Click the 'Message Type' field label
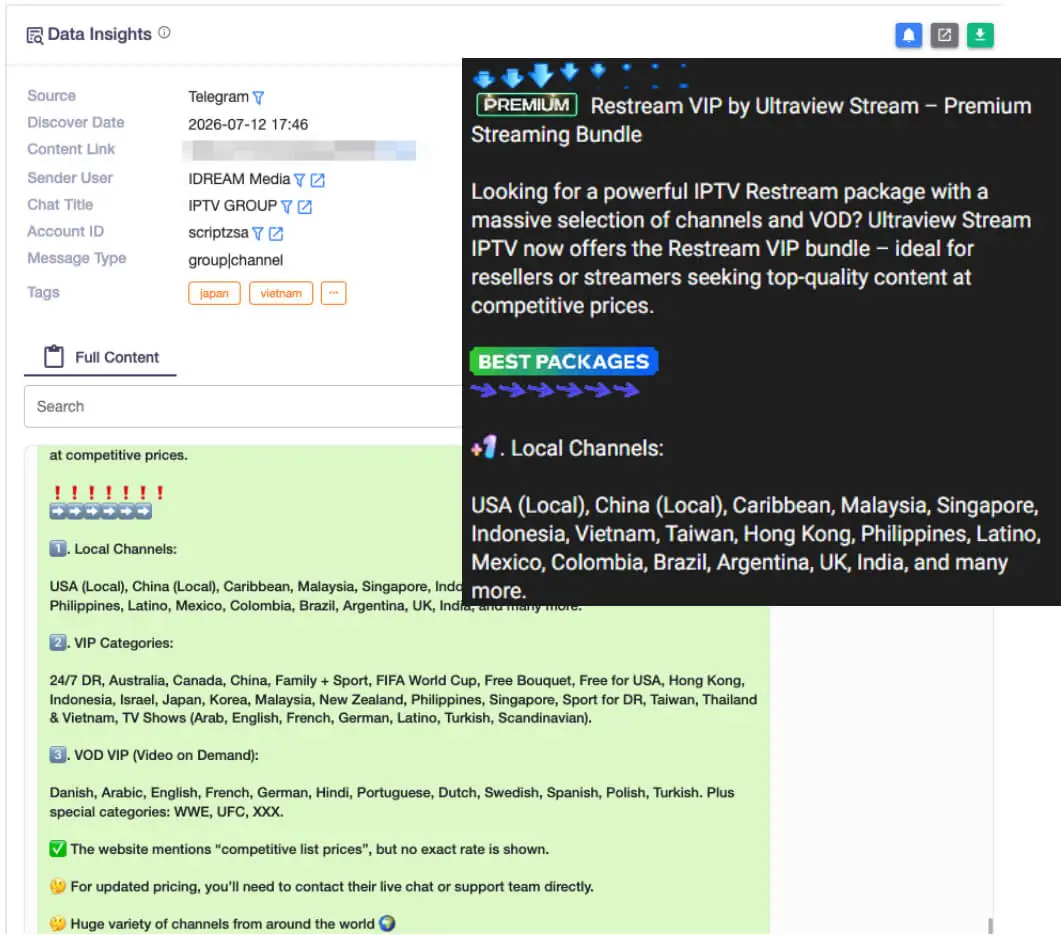 tap(76, 258)
